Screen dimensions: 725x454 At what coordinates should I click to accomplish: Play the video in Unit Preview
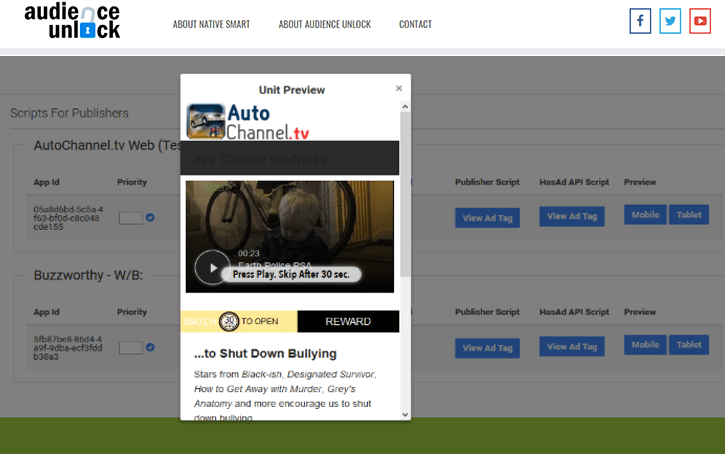pos(212,267)
